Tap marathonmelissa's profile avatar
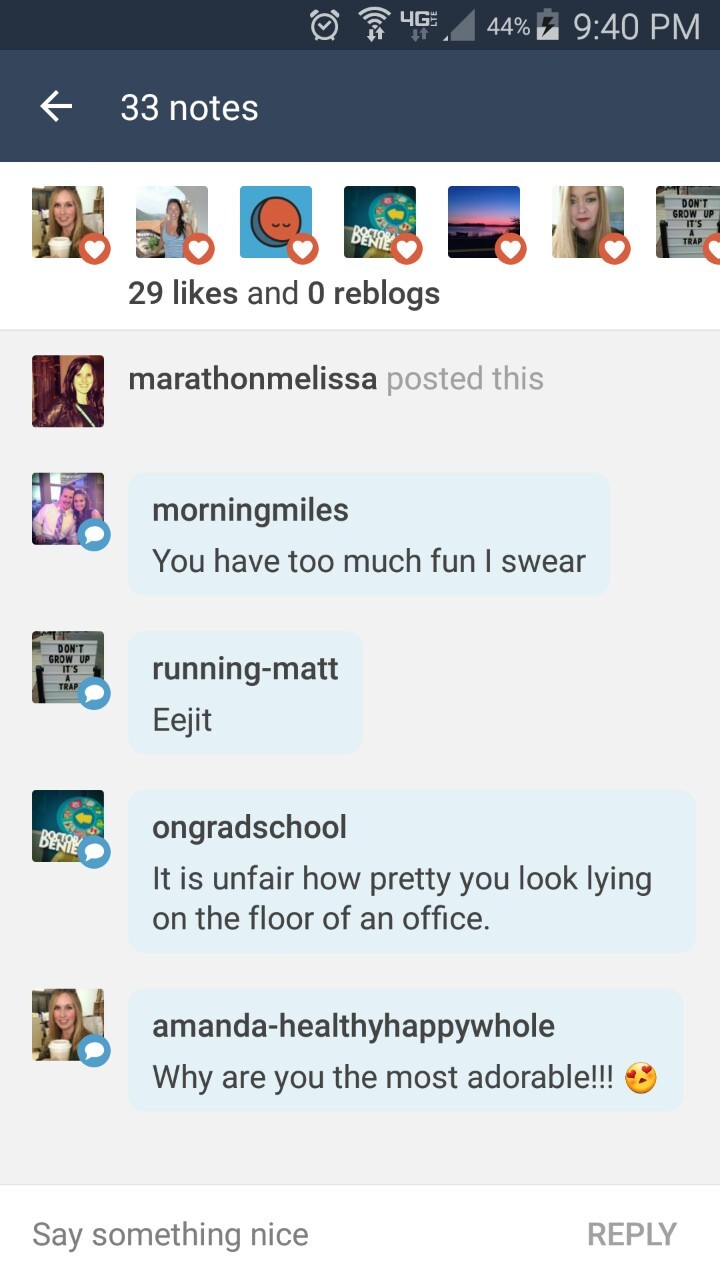This screenshot has width=720, height=1280. [x=68, y=391]
